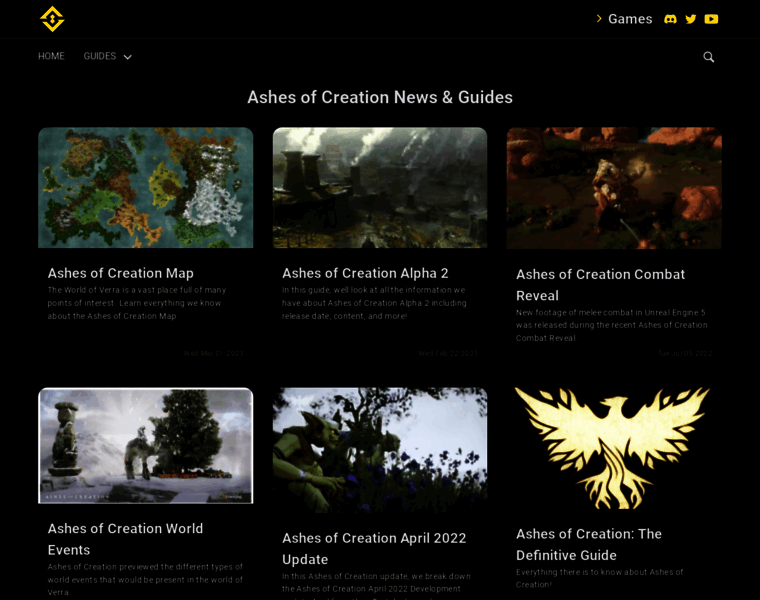
Task: Click the 'Wed Mar 01 2023' date
Action: pos(213,353)
